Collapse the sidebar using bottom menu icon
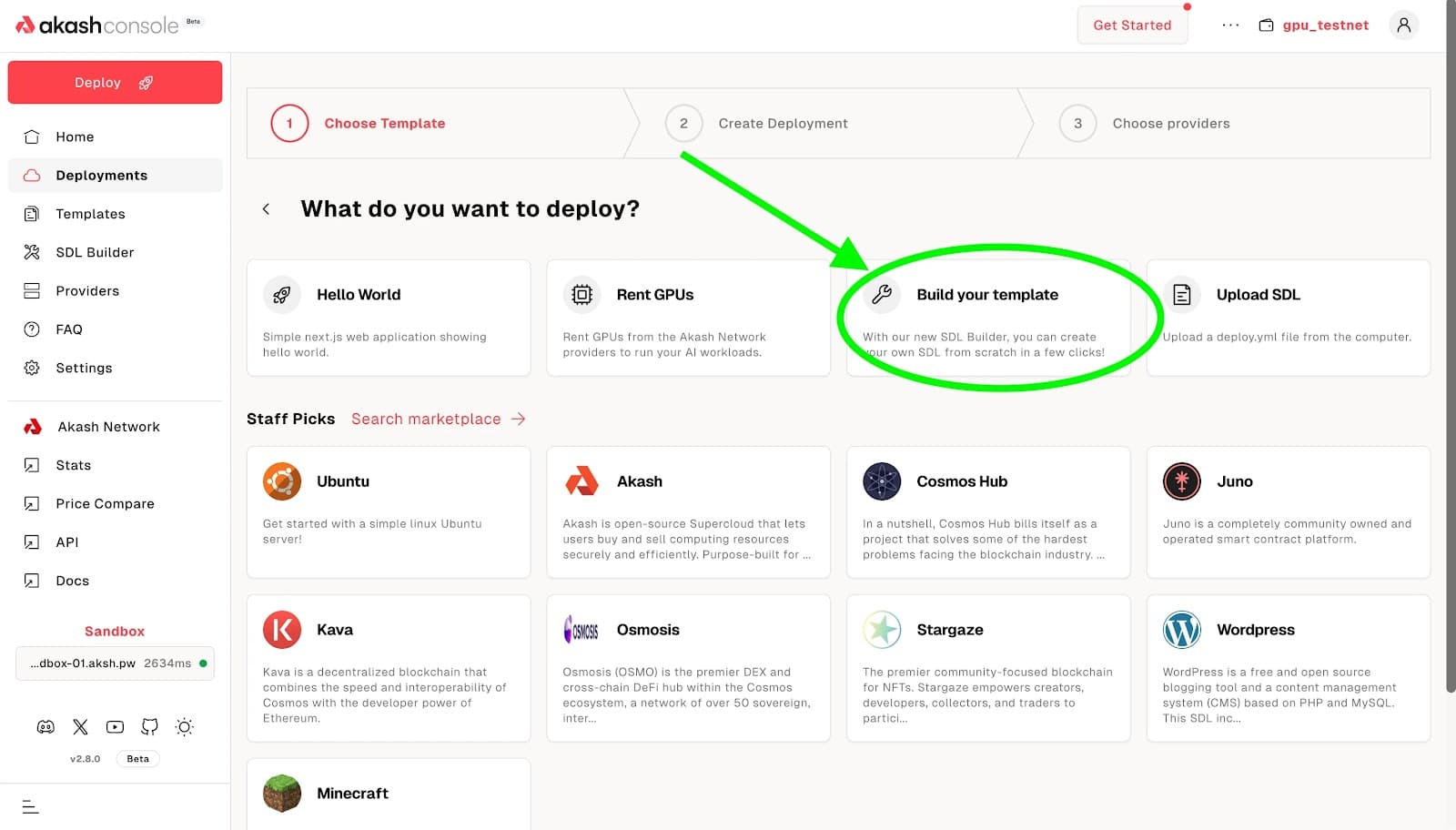Viewport: 1456px width, 830px height. pyautogui.click(x=30, y=806)
